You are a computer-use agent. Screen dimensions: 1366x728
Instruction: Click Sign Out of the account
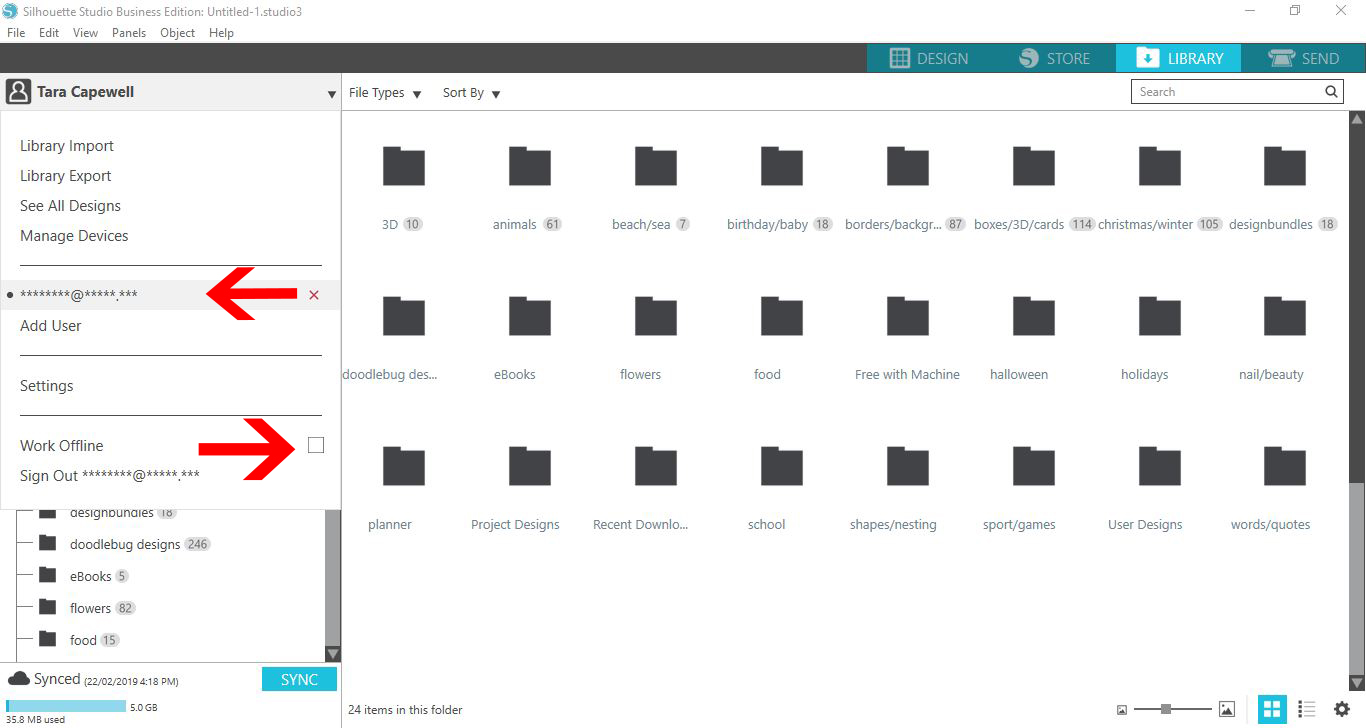coord(110,476)
